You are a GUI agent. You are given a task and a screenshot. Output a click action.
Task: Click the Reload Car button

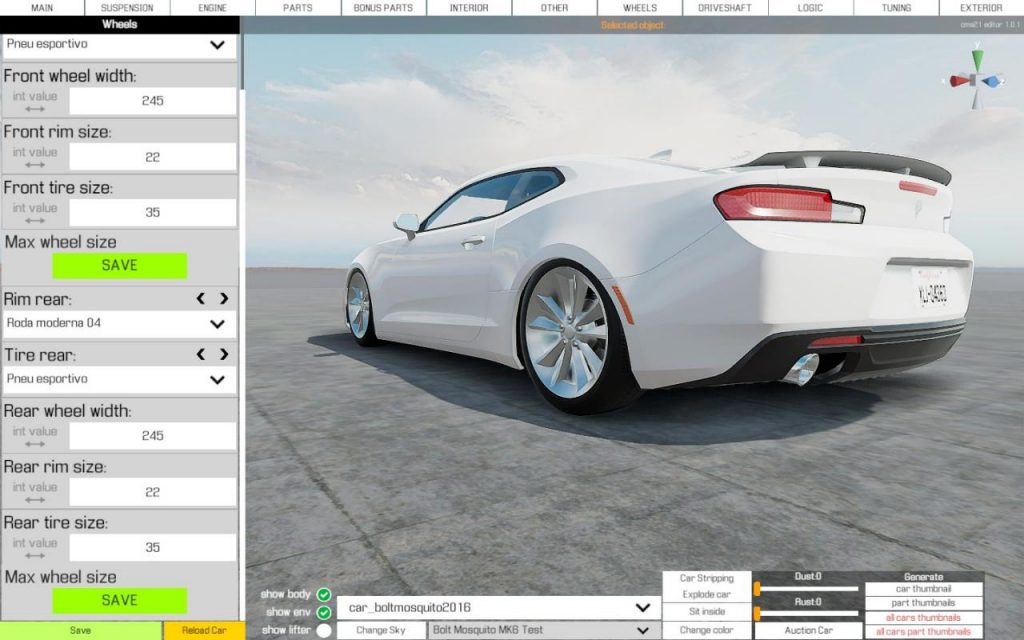click(x=204, y=630)
